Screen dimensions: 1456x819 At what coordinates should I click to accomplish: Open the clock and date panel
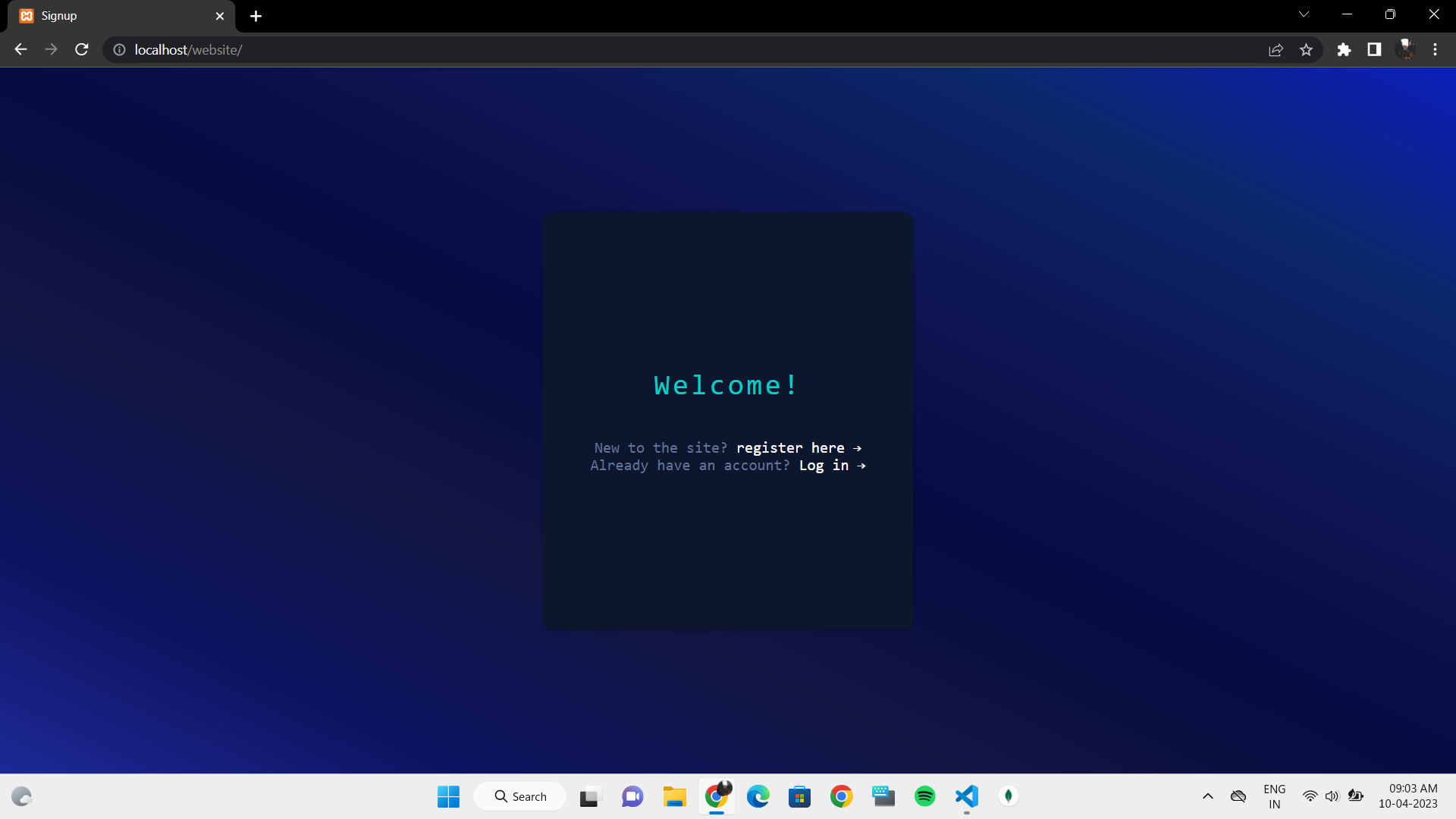point(1408,796)
